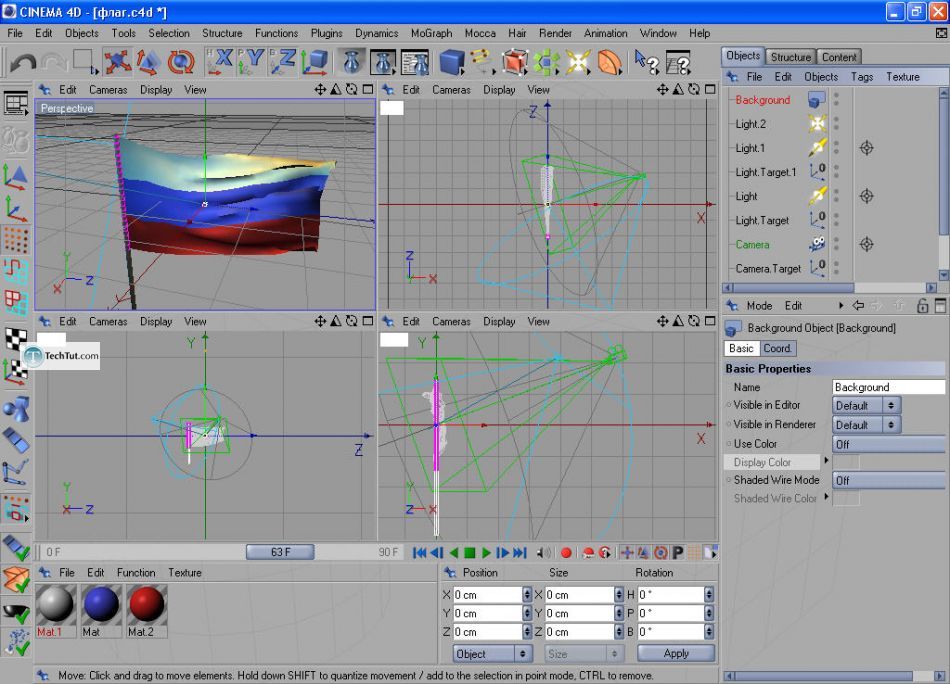
Task: Click the Shaded Wire Color swatch
Action: [x=846, y=499]
